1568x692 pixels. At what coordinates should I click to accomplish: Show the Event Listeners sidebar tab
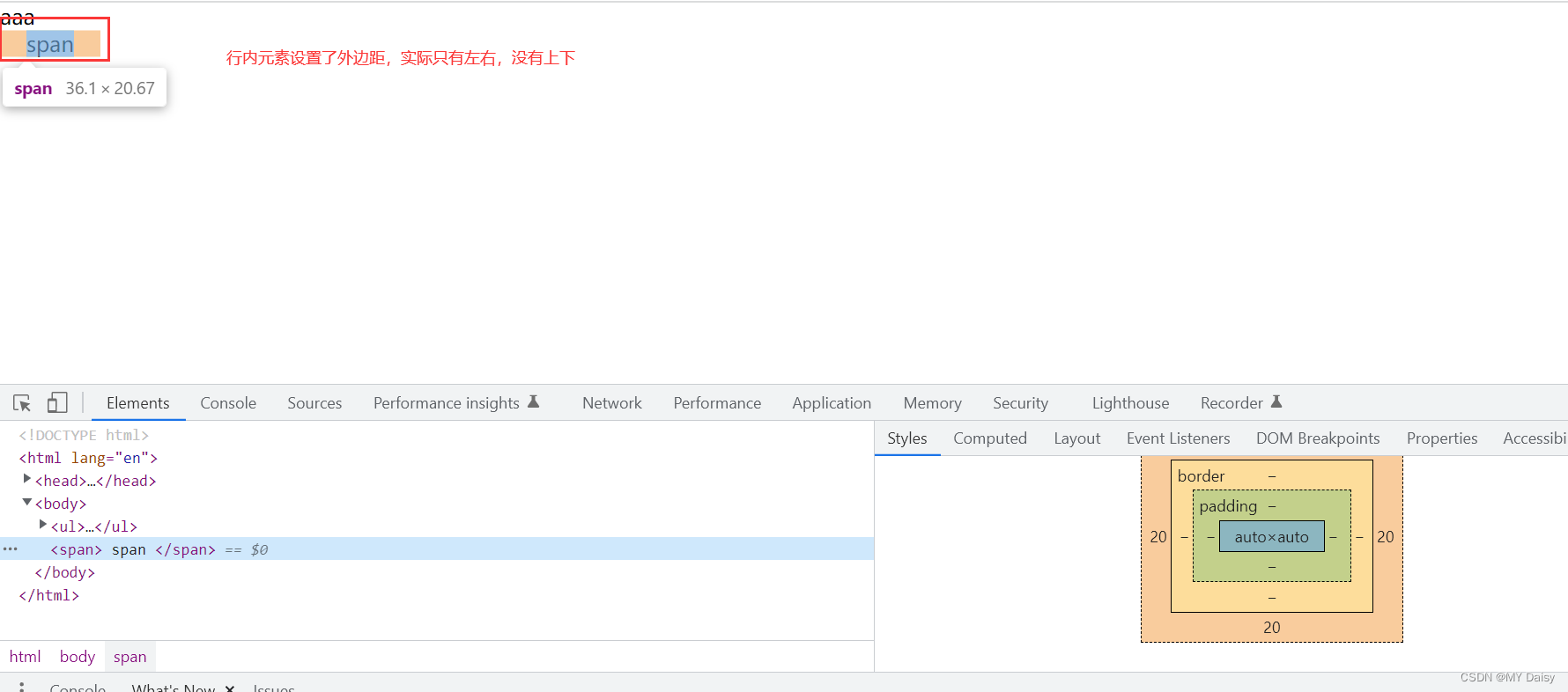tap(1178, 438)
